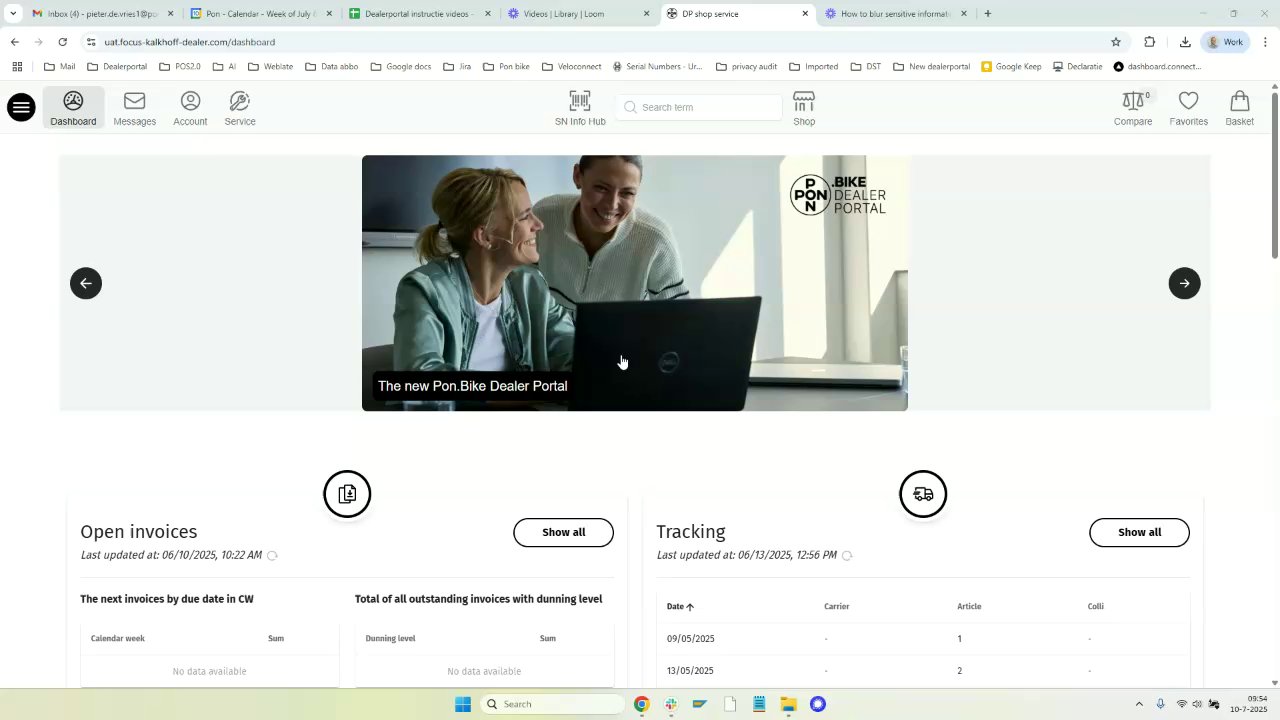Open the Basket
Image resolution: width=1280 pixels, height=720 pixels.
[1239, 108]
